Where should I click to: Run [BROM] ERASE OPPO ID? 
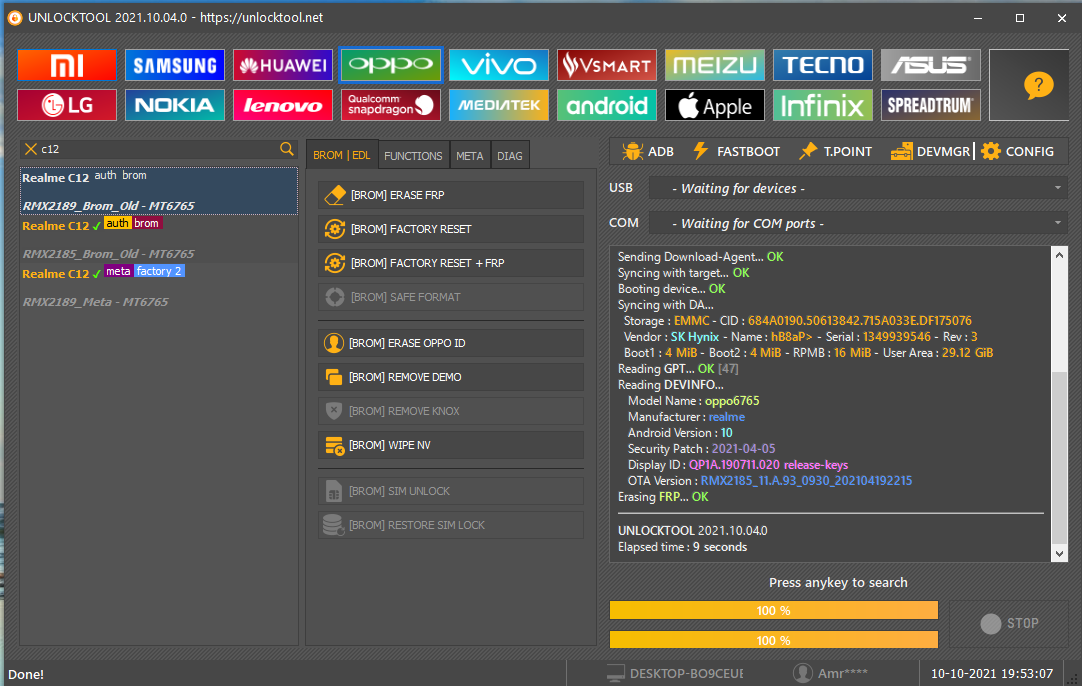(x=451, y=343)
